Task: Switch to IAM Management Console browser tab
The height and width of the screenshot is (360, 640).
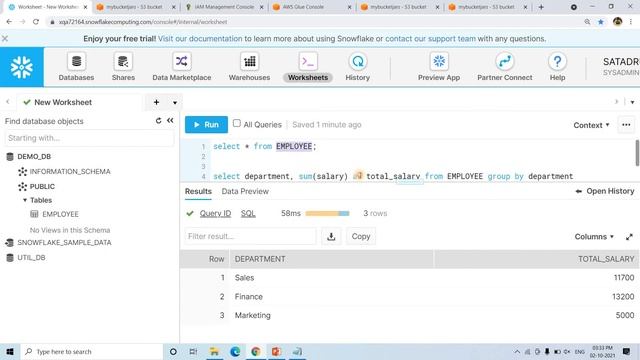Action: (x=224, y=7)
